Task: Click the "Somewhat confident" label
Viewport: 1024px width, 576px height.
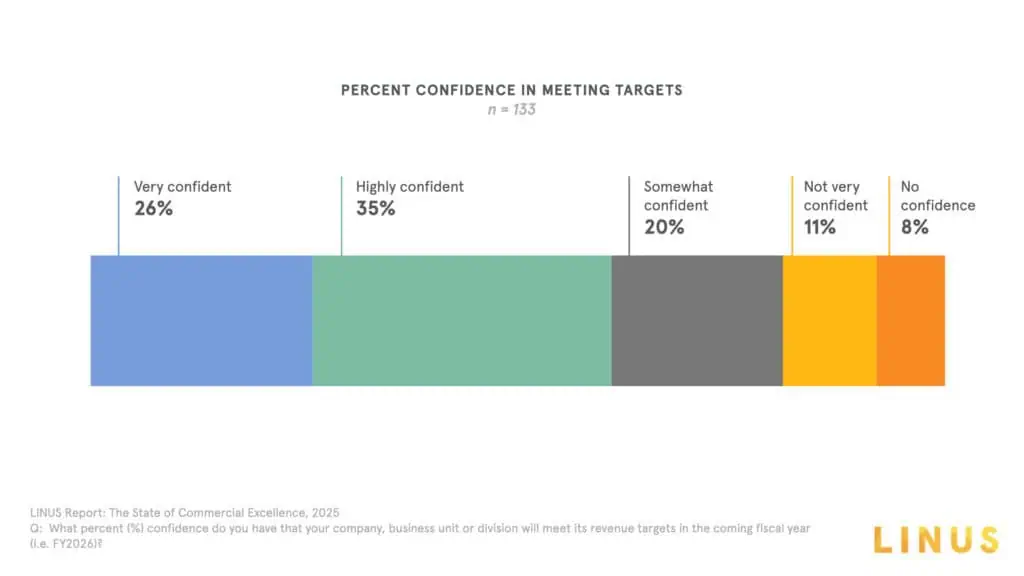Action: [x=678, y=196]
